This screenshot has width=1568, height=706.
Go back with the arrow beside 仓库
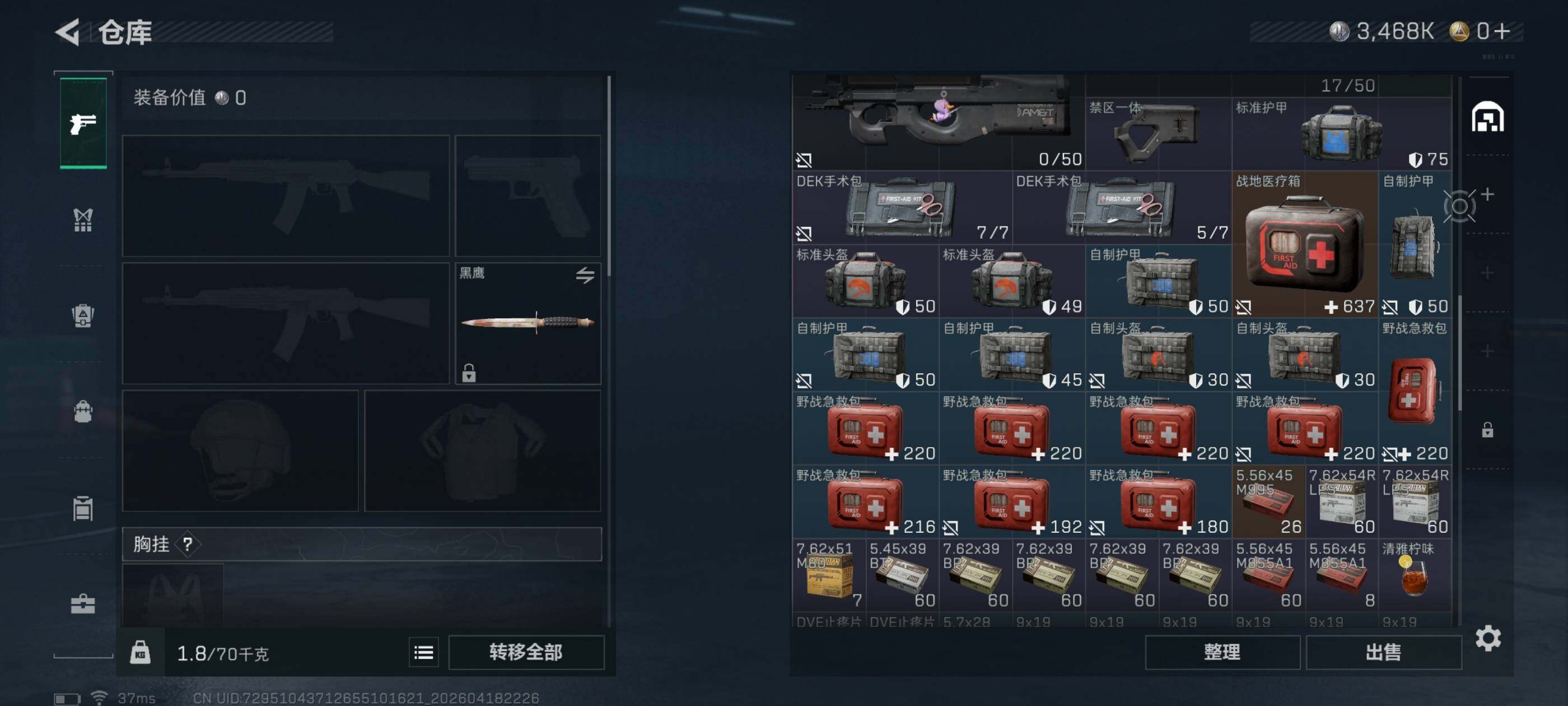pos(68,32)
